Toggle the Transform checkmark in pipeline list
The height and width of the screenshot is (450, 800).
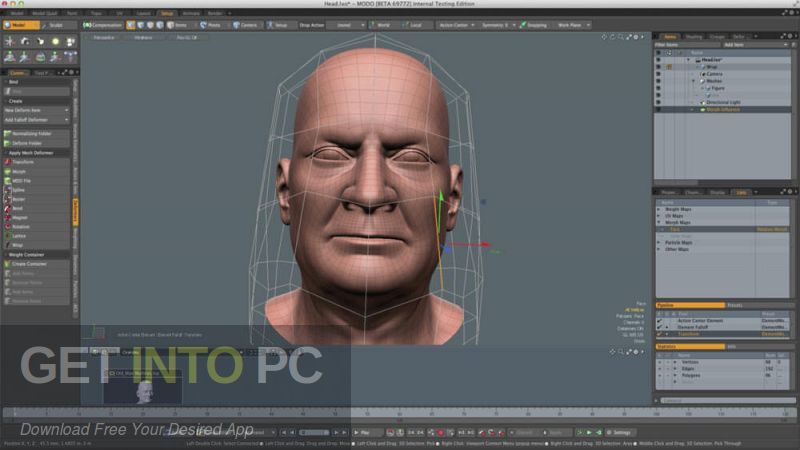(x=659, y=334)
